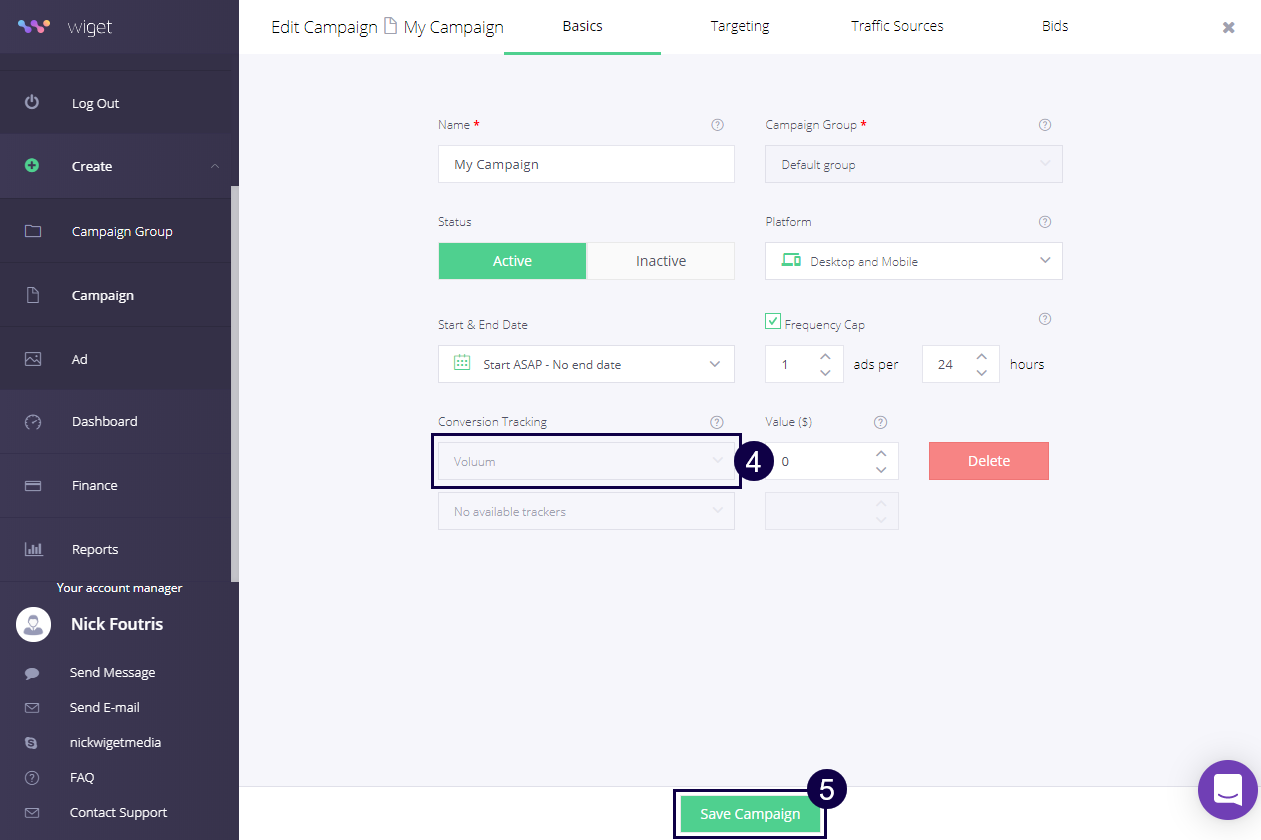The height and width of the screenshot is (840, 1261).
Task: Open the Traffic Sources tab
Action: (896, 27)
